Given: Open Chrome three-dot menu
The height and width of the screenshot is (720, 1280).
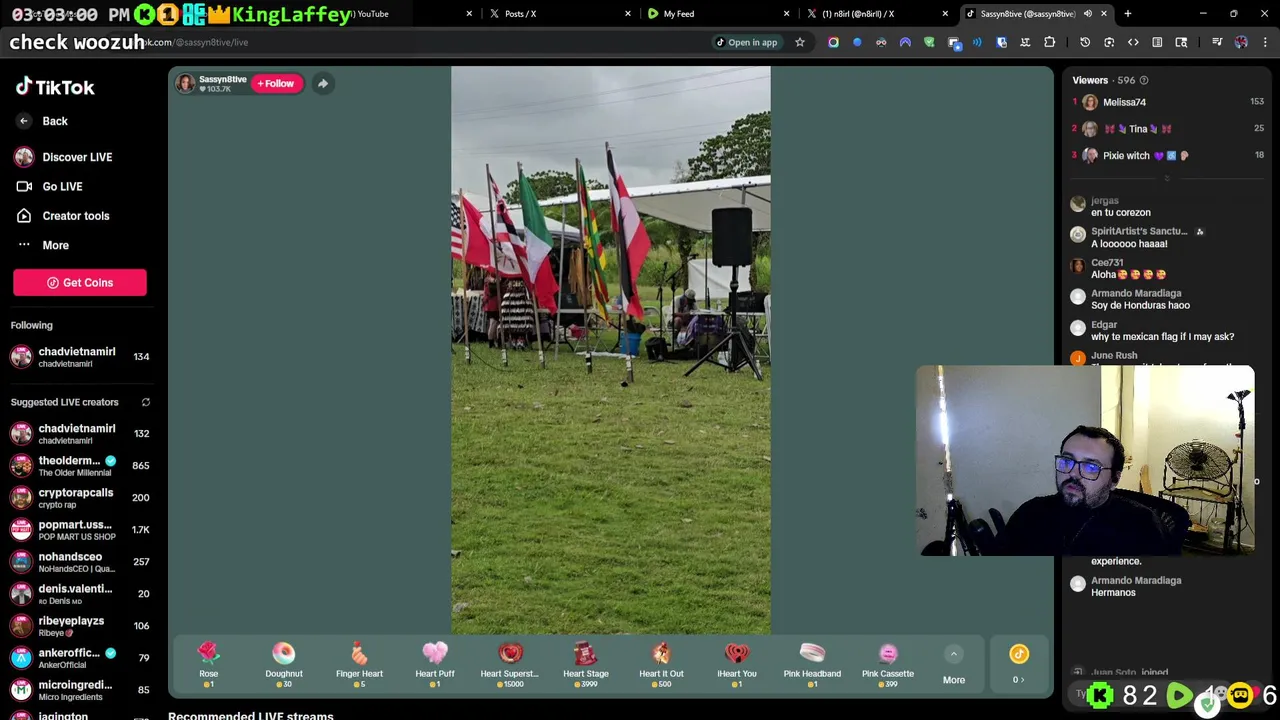Looking at the screenshot, I should [1265, 42].
